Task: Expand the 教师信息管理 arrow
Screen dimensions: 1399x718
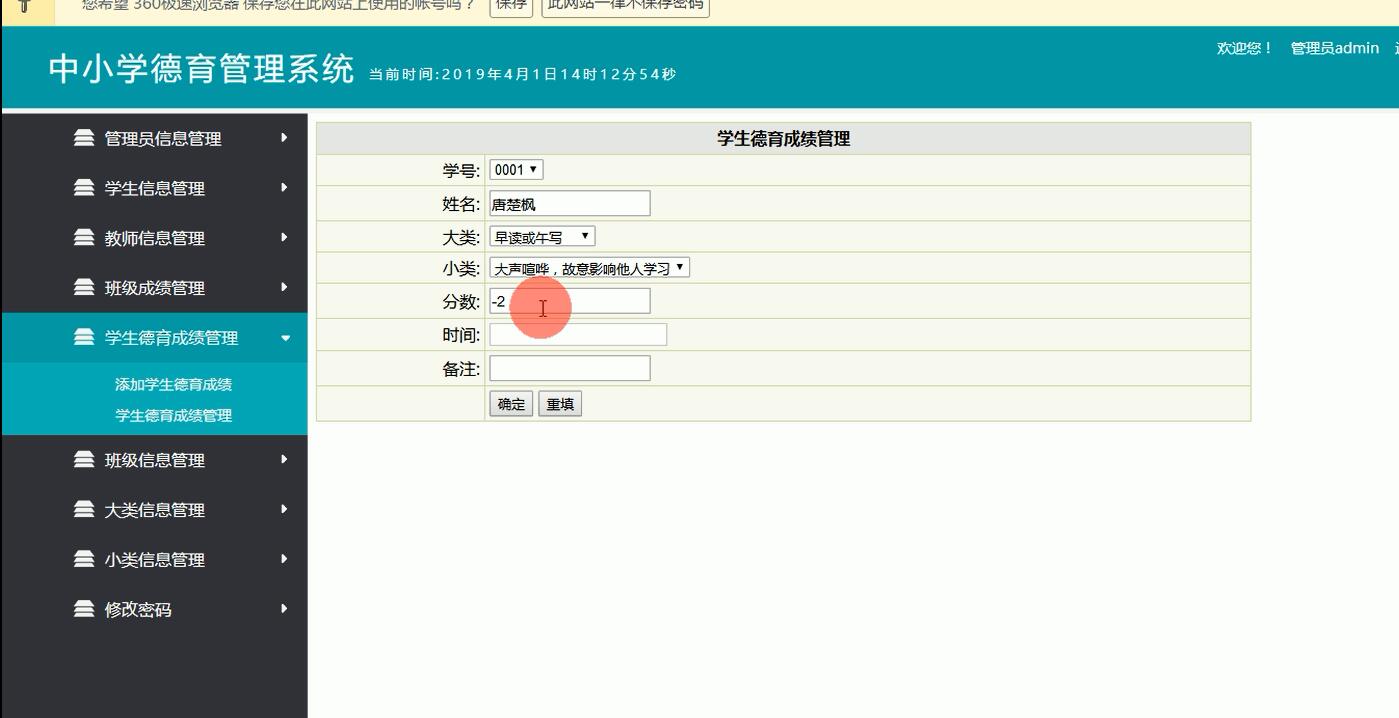Action: pos(285,238)
